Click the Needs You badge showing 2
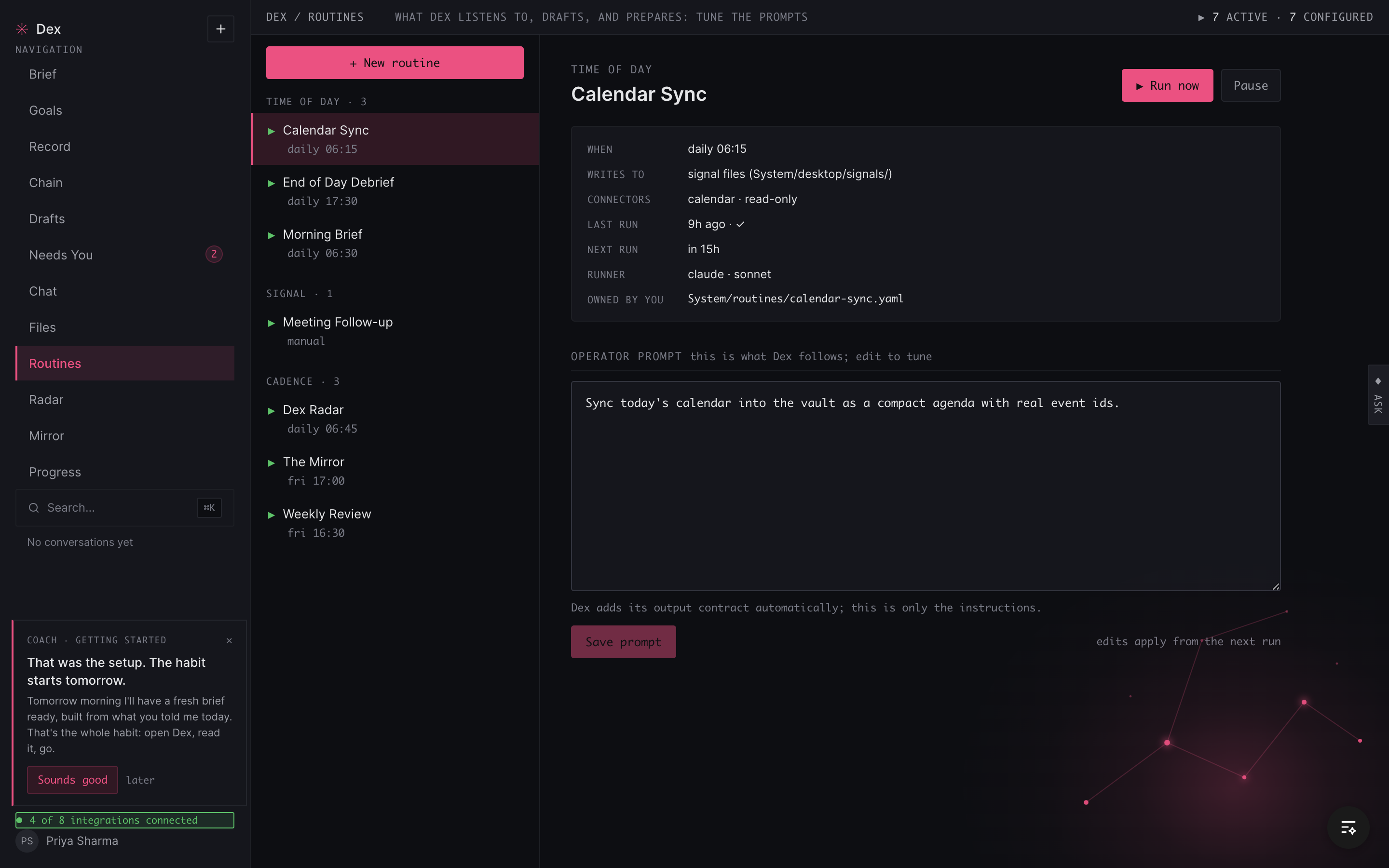This screenshot has height=868, width=1389. click(214, 254)
